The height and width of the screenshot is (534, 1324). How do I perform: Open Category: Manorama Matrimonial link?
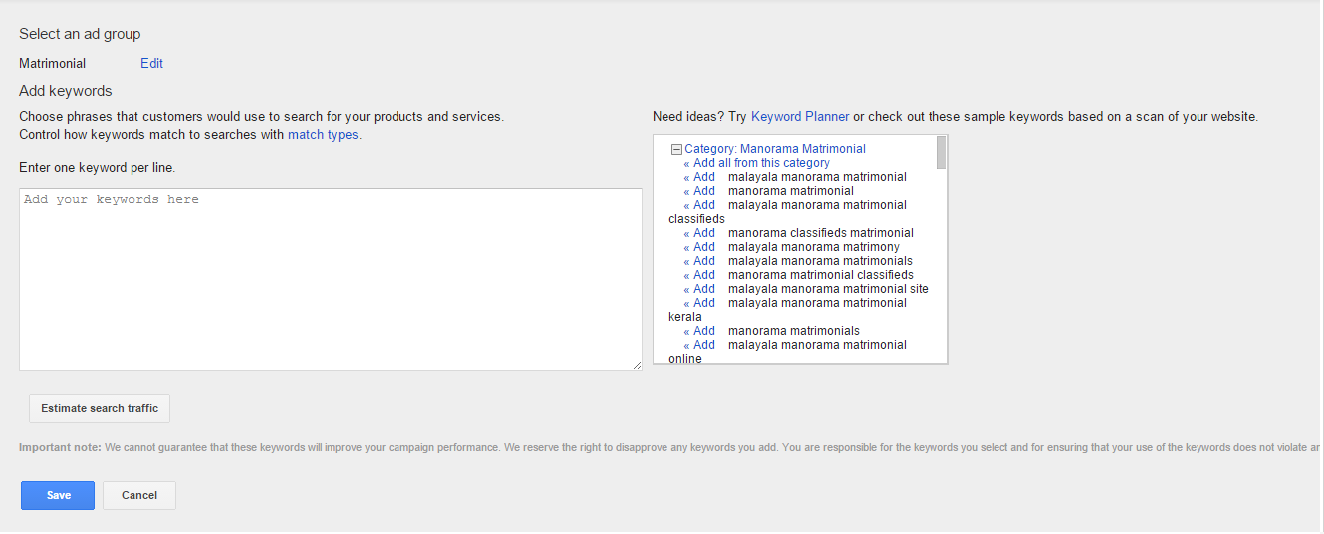[775, 149]
